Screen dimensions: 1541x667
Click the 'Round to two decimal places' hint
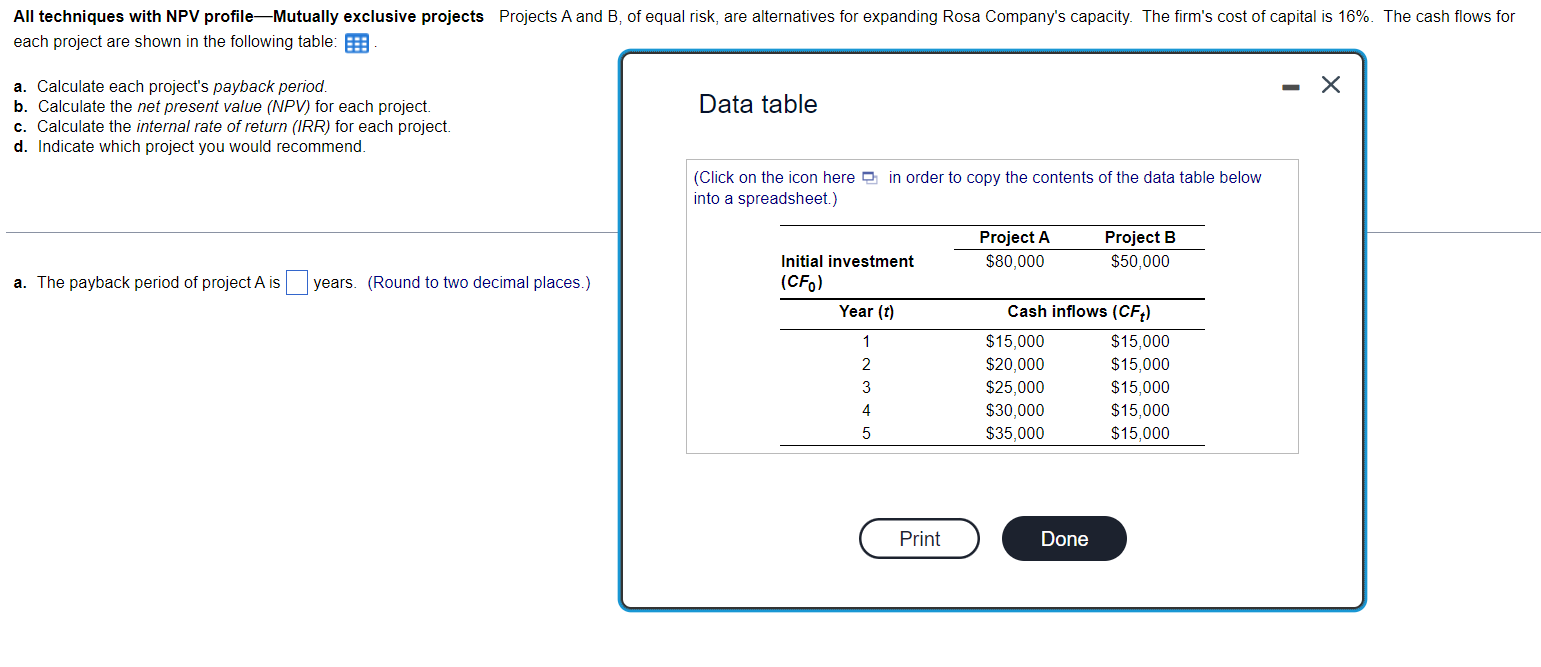479,283
